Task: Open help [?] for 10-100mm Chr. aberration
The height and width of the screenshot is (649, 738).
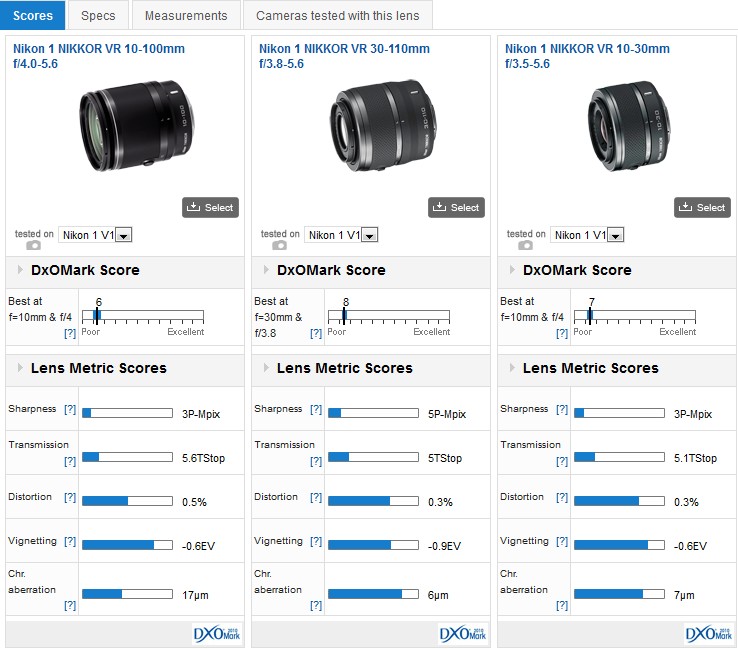Action: coord(70,605)
